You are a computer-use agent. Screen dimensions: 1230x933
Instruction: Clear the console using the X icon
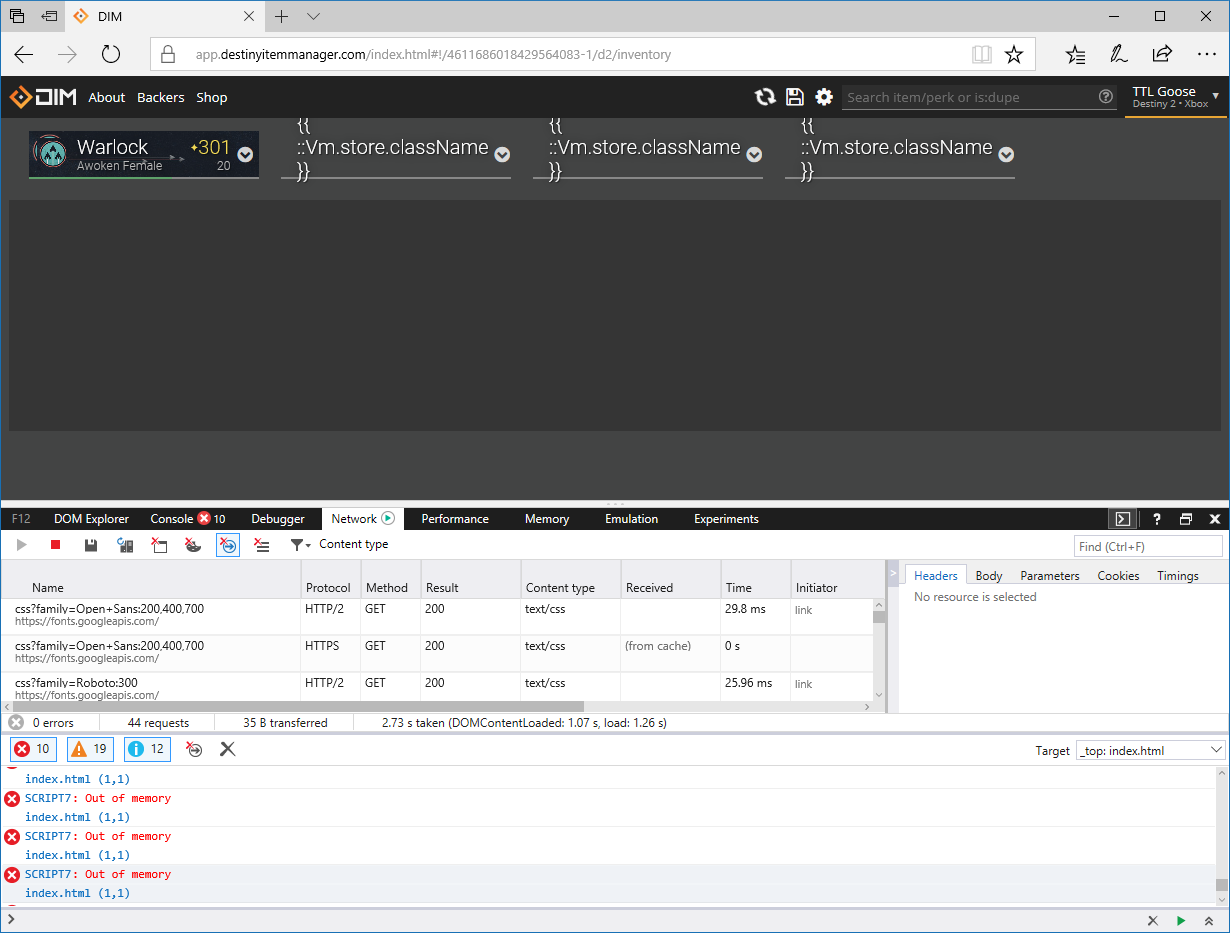[227, 749]
